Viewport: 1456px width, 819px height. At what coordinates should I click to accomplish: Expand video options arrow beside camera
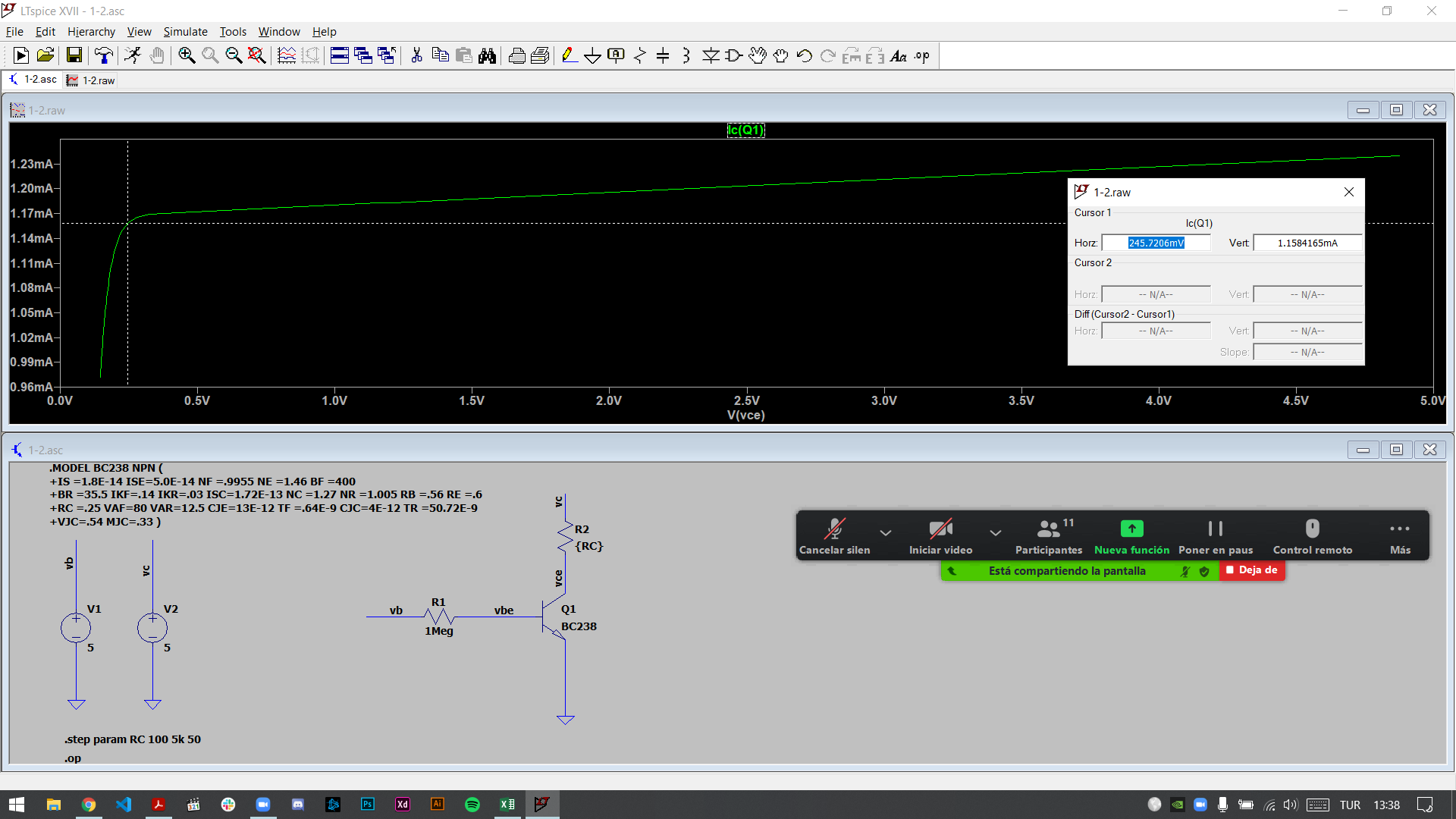pyautogui.click(x=995, y=532)
